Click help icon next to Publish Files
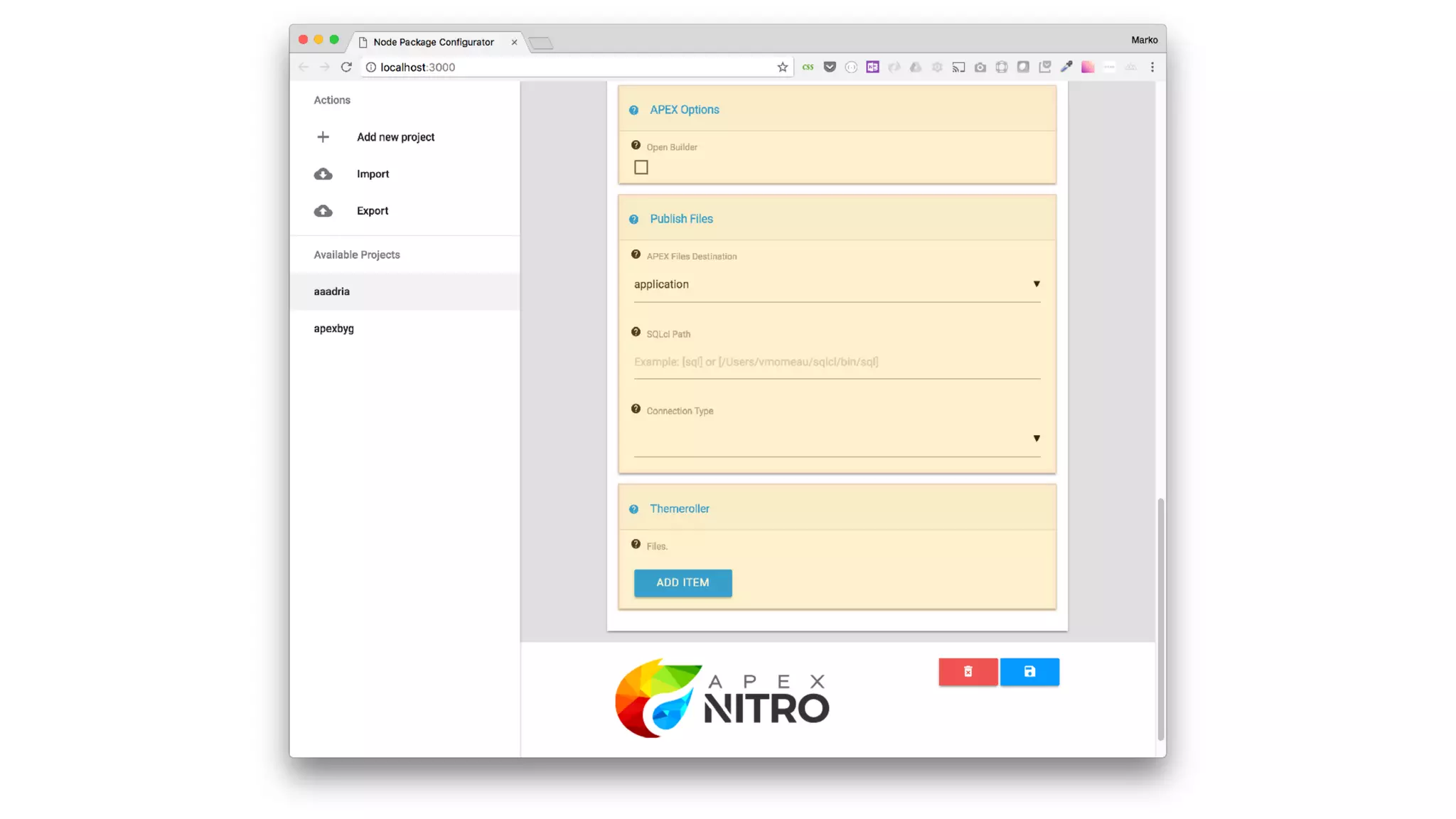 coord(633,220)
